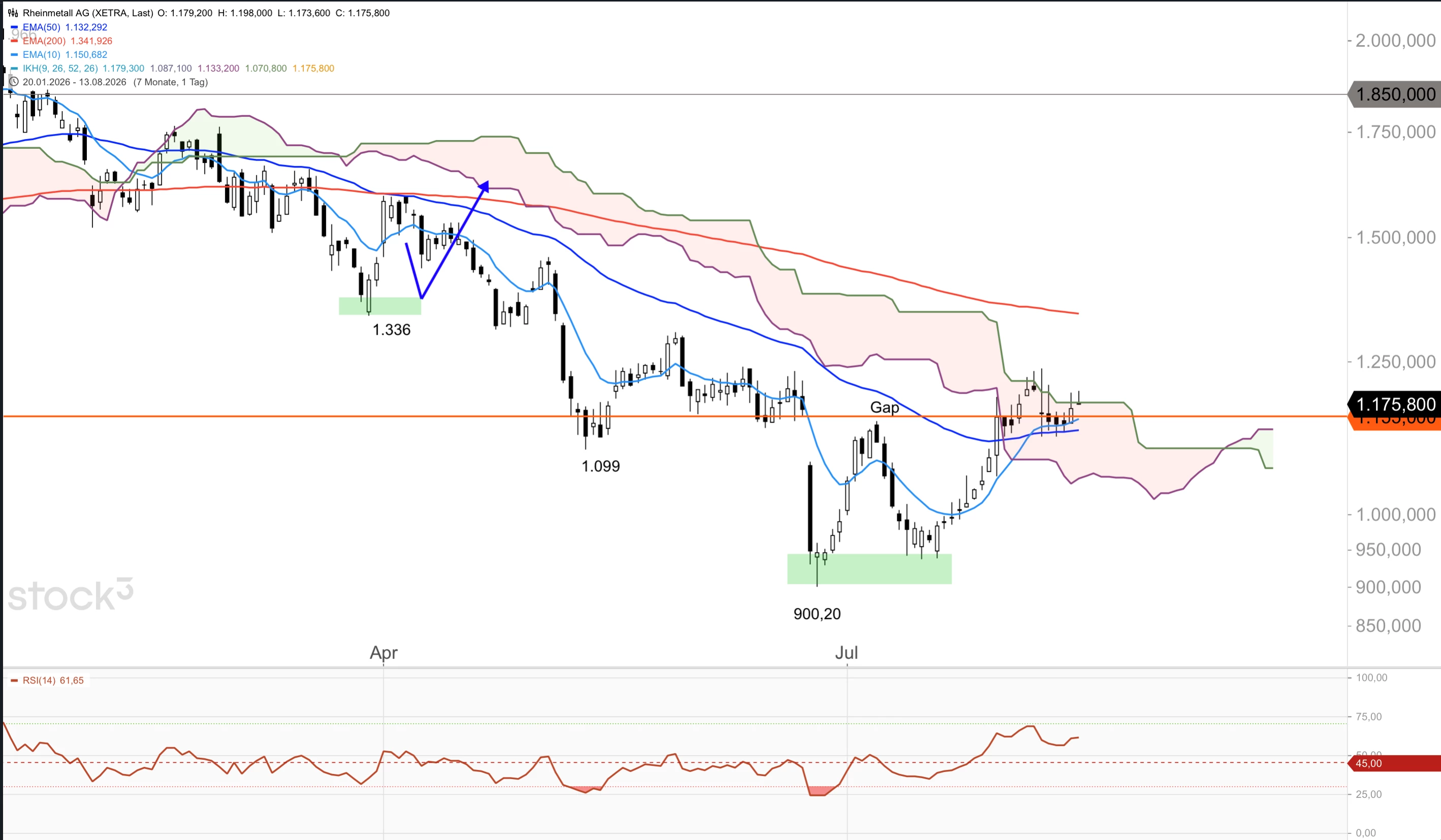Click the 1.850,000 horizontal line price tag
Image resolution: width=1441 pixels, height=840 pixels.
point(1394,94)
